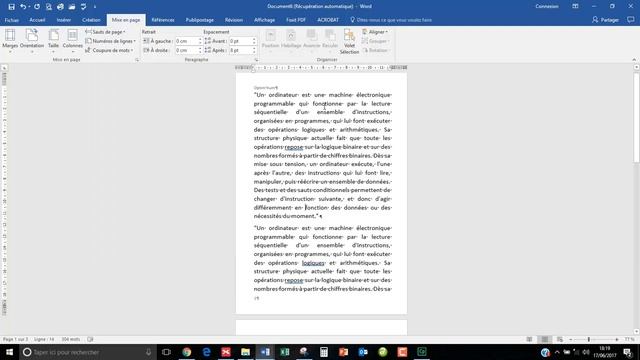Open the Colonnes layout menu
The image size is (640, 360).
tap(73, 41)
